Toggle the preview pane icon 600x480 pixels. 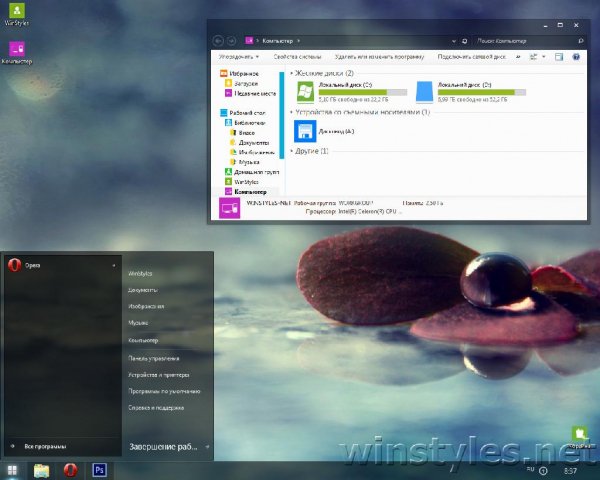click(559, 57)
